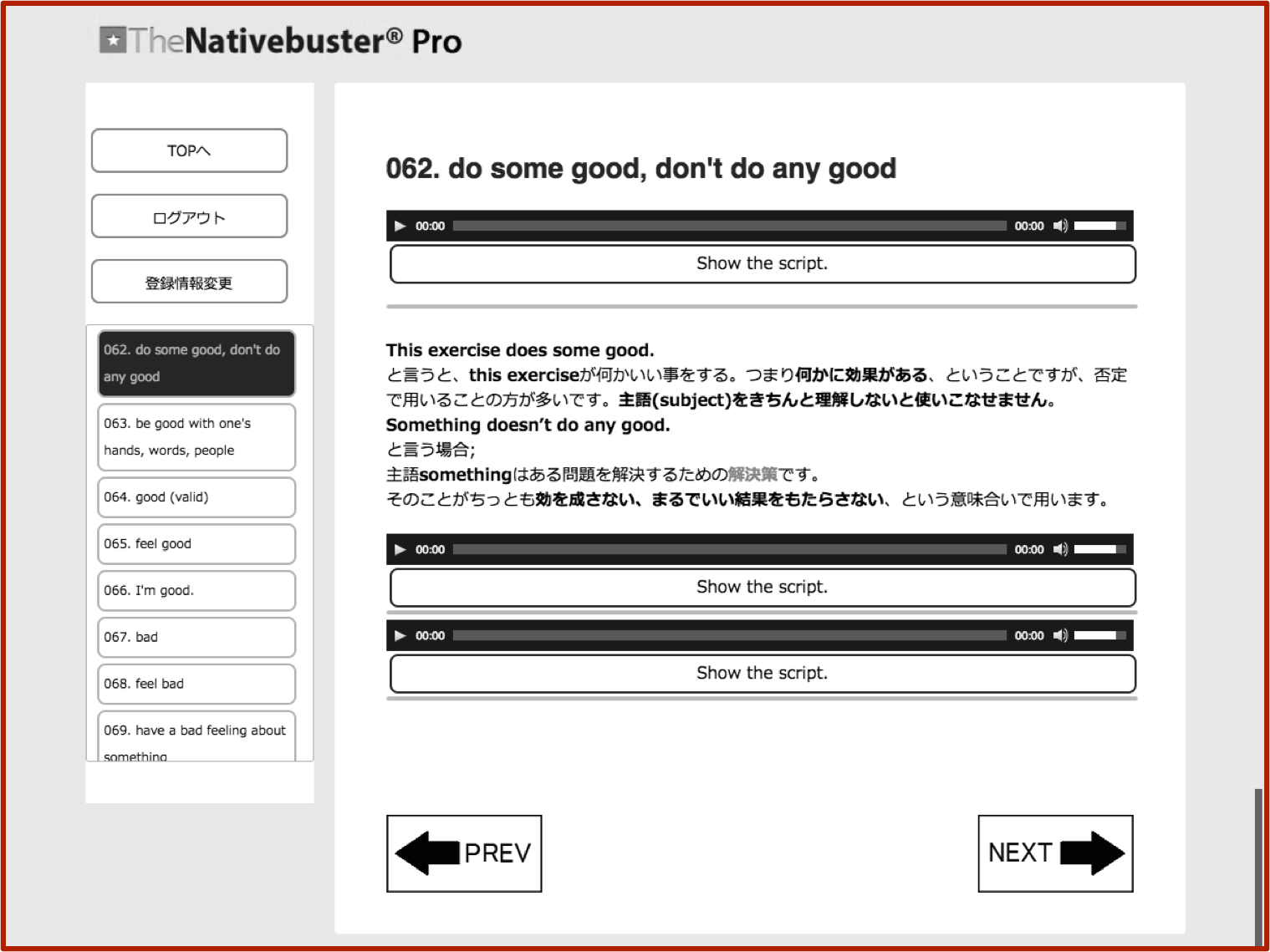Mute the second audio player's speaker icon
The image size is (1270, 952).
(x=1060, y=549)
